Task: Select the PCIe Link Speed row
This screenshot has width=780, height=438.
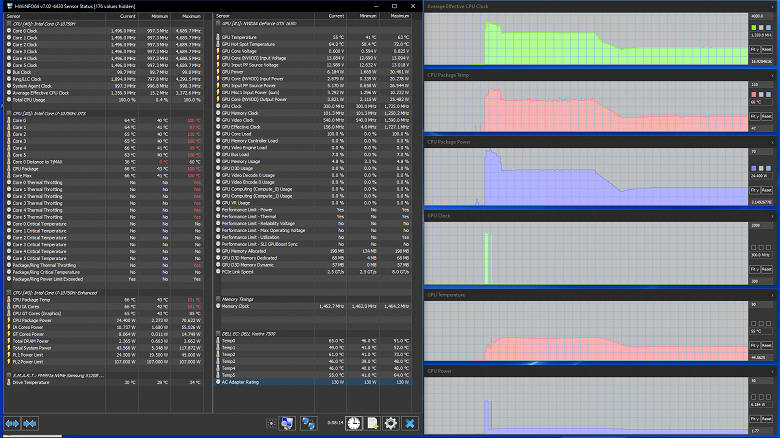Action: 313,272
